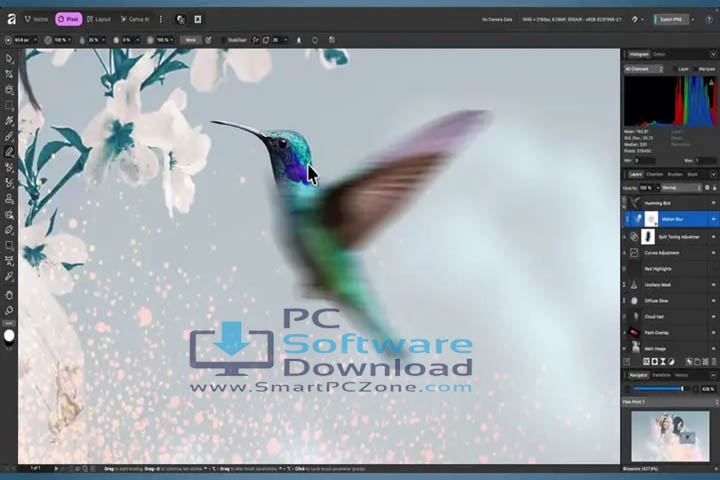The height and width of the screenshot is (480, 720).
Task: Select the Zoom tool
Action: point(9,310)
